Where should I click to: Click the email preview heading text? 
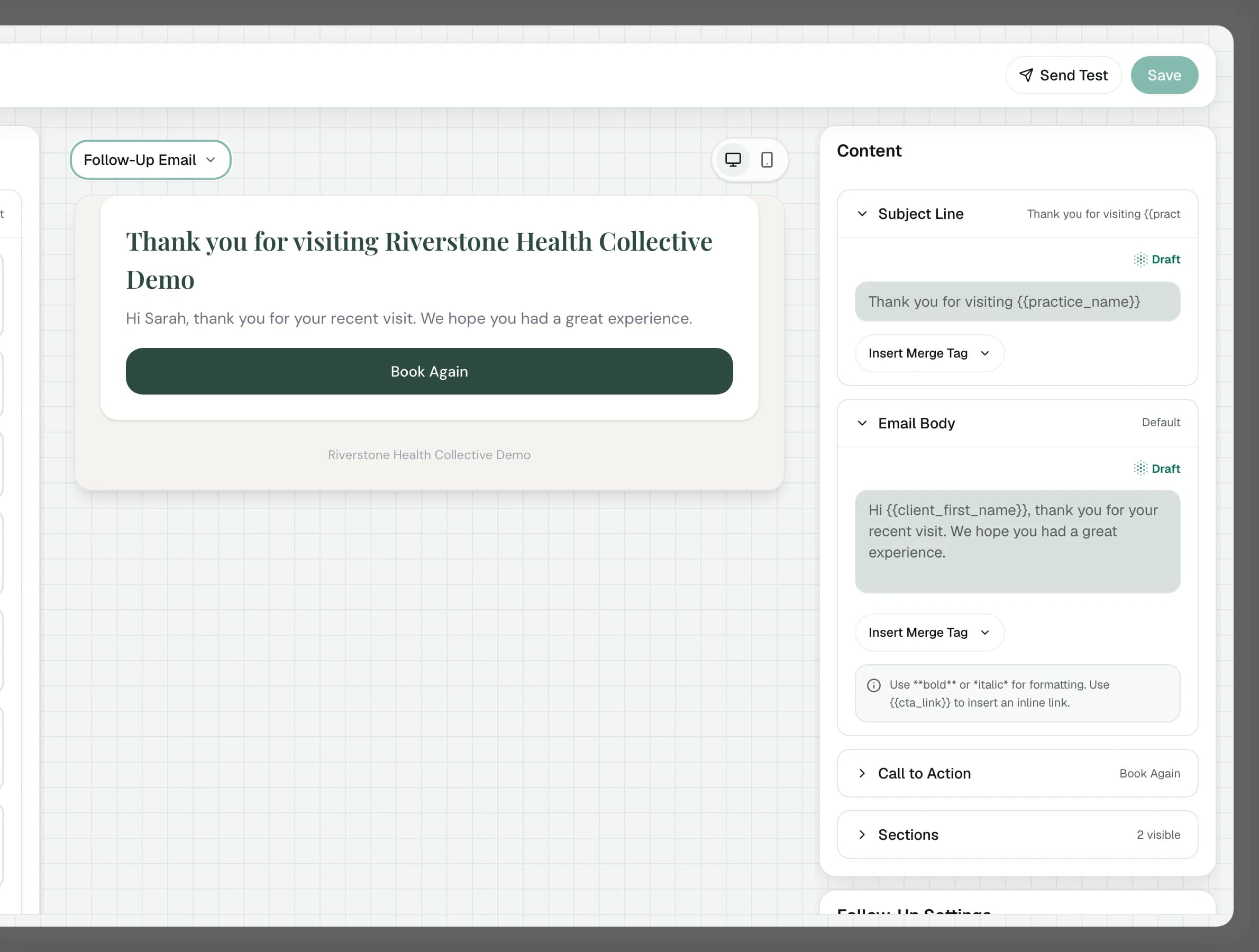[419, 261]
